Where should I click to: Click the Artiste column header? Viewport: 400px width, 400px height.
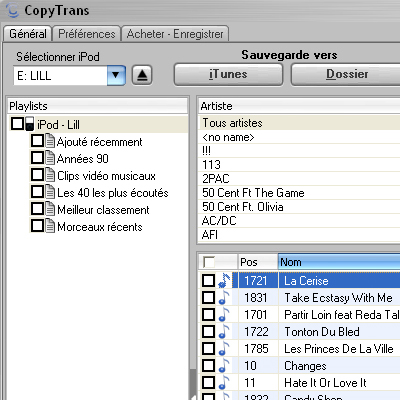(299, 106)
